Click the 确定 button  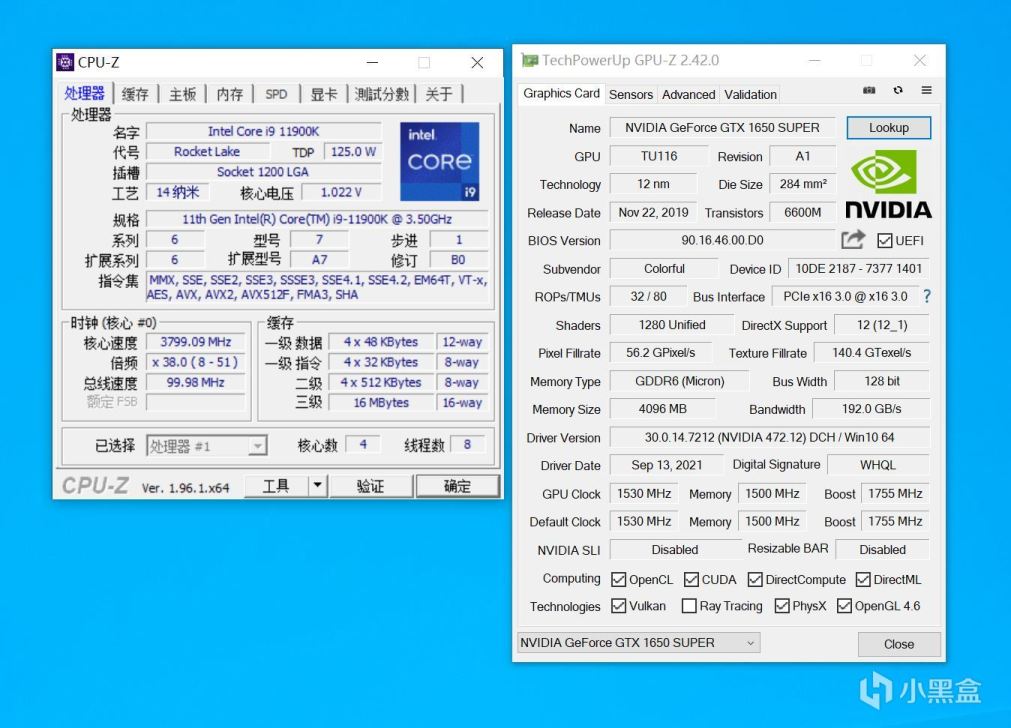[x=457, y=486]
